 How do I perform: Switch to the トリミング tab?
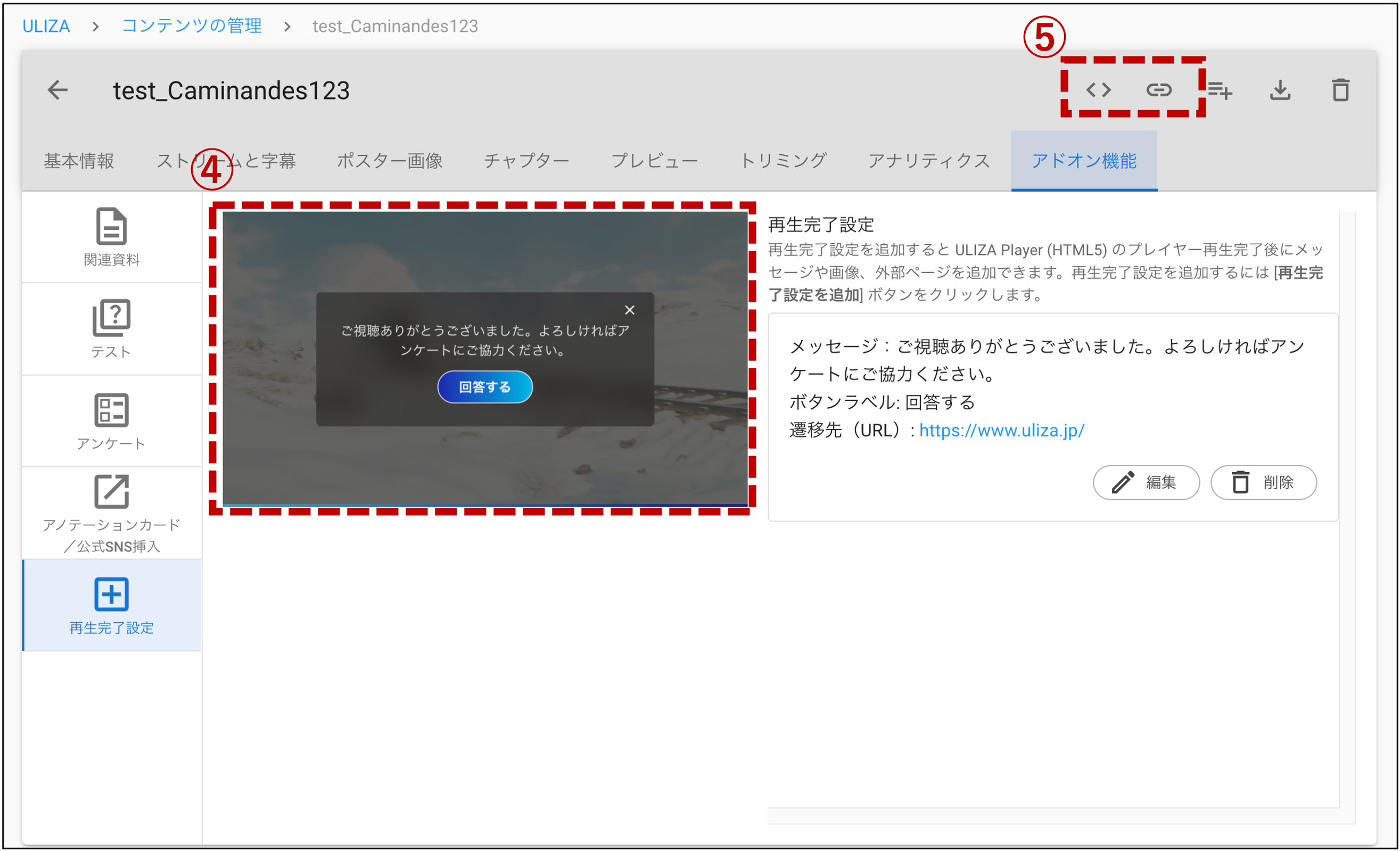pos(783,161)
